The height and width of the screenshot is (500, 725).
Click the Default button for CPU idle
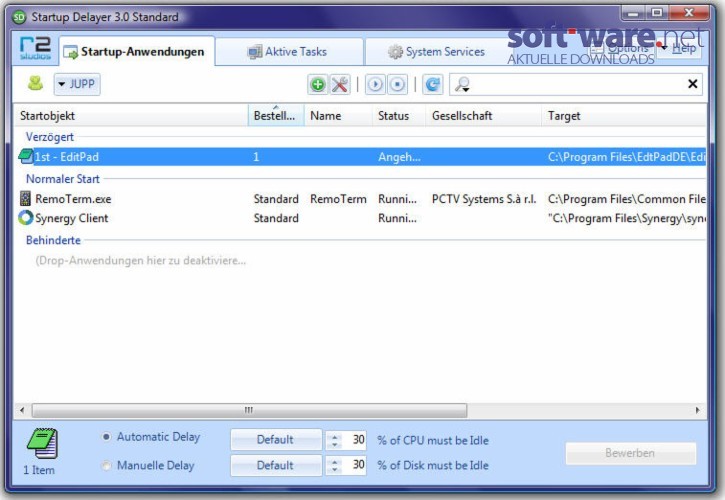pyautogui.click(x=276, y=439)
